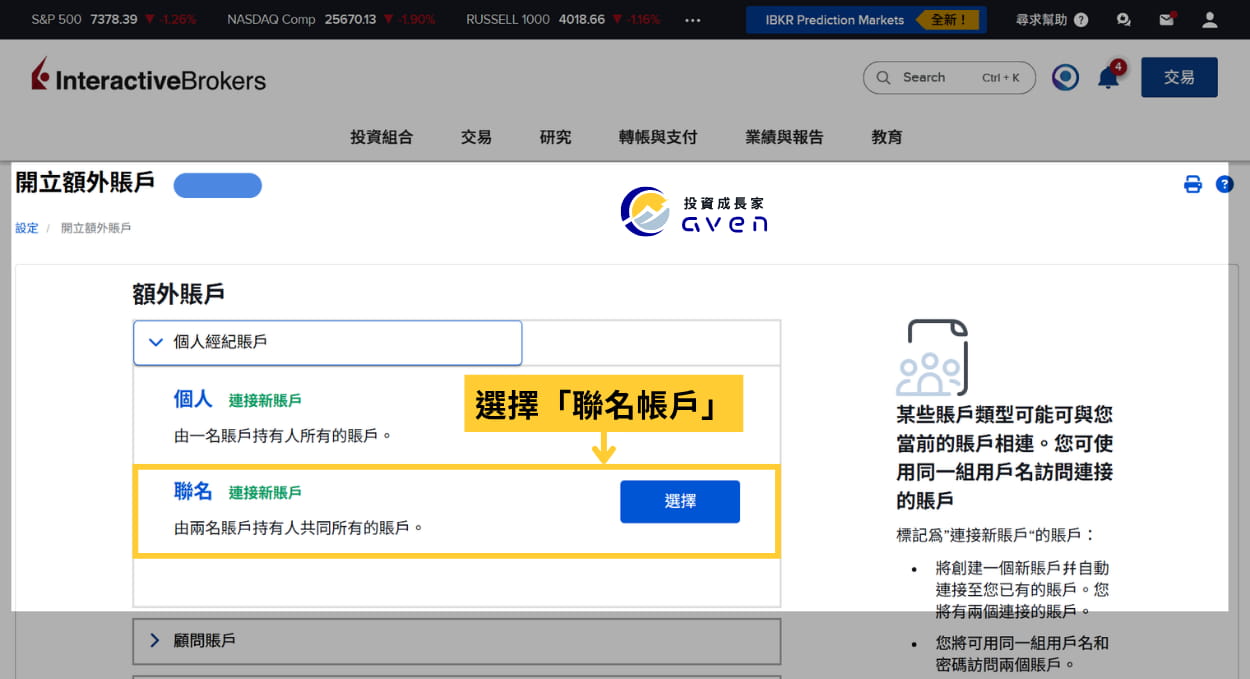Click the S&P 500 ticker

[114, 19]
